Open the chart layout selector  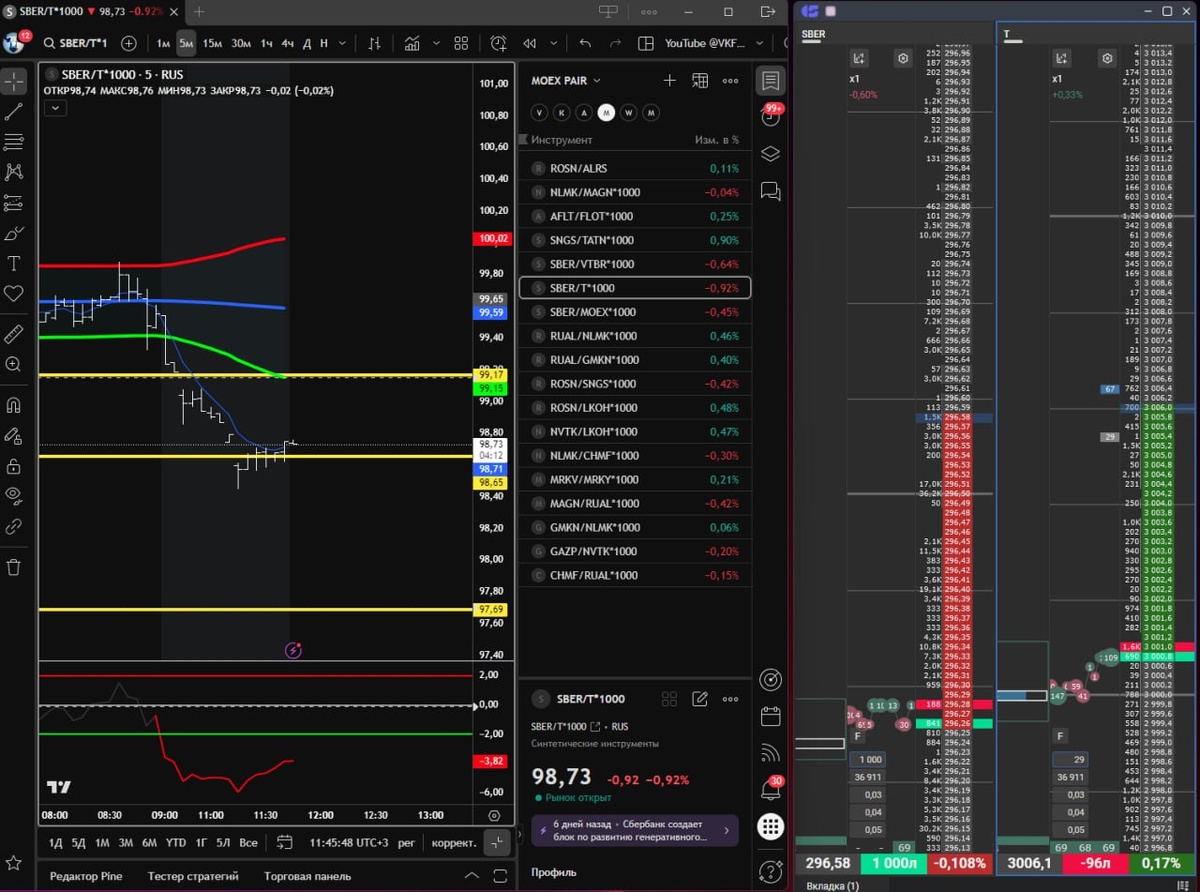click(x=646, y=43)
